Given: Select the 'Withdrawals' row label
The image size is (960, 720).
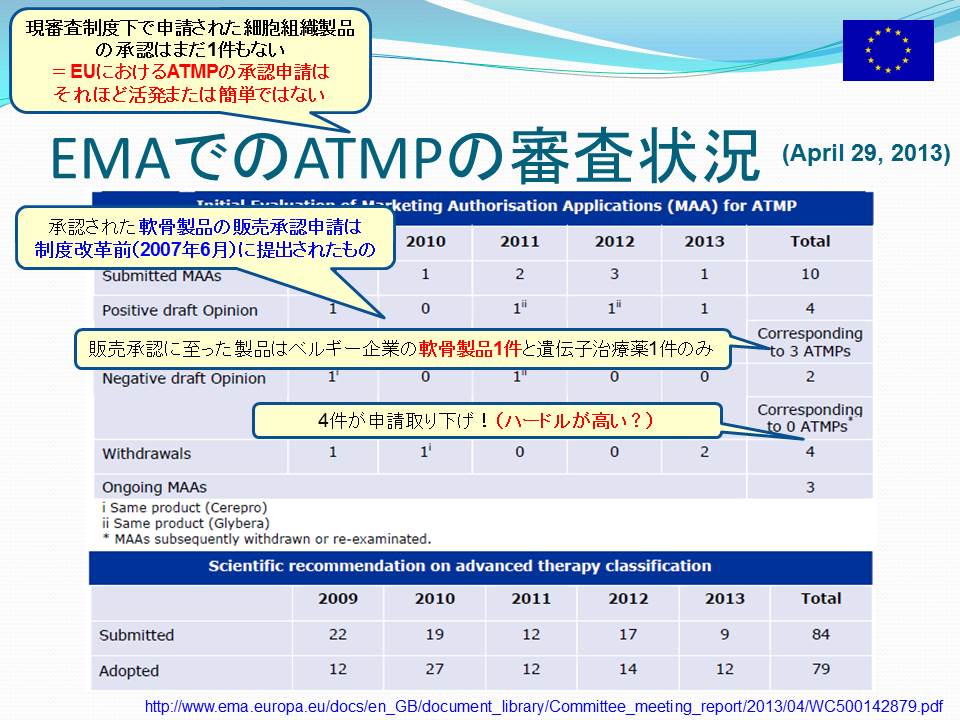Looking at the screenshot, I should tap(146, 454).
